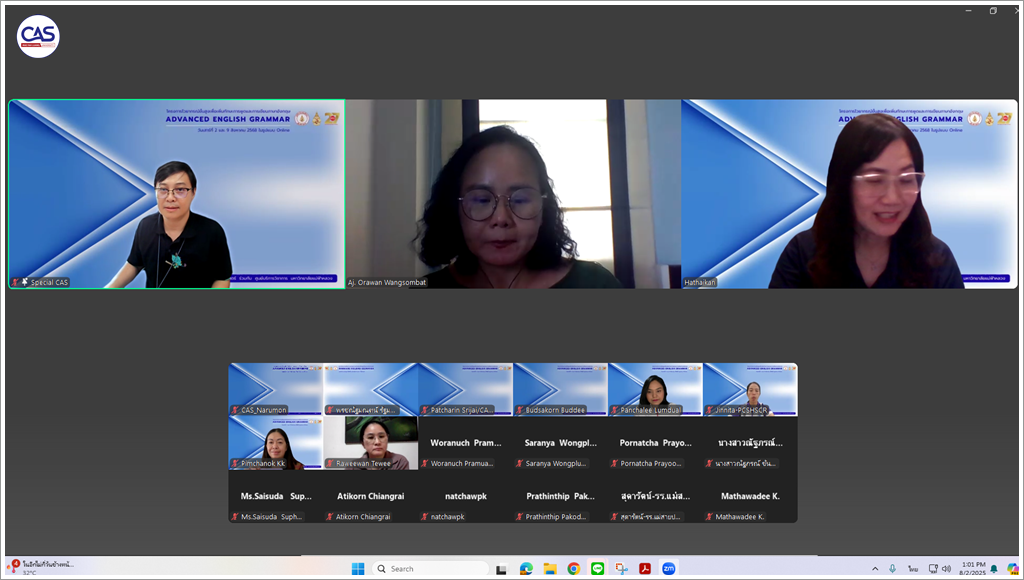Open the LINE app in taskbar

coord(598,568)
